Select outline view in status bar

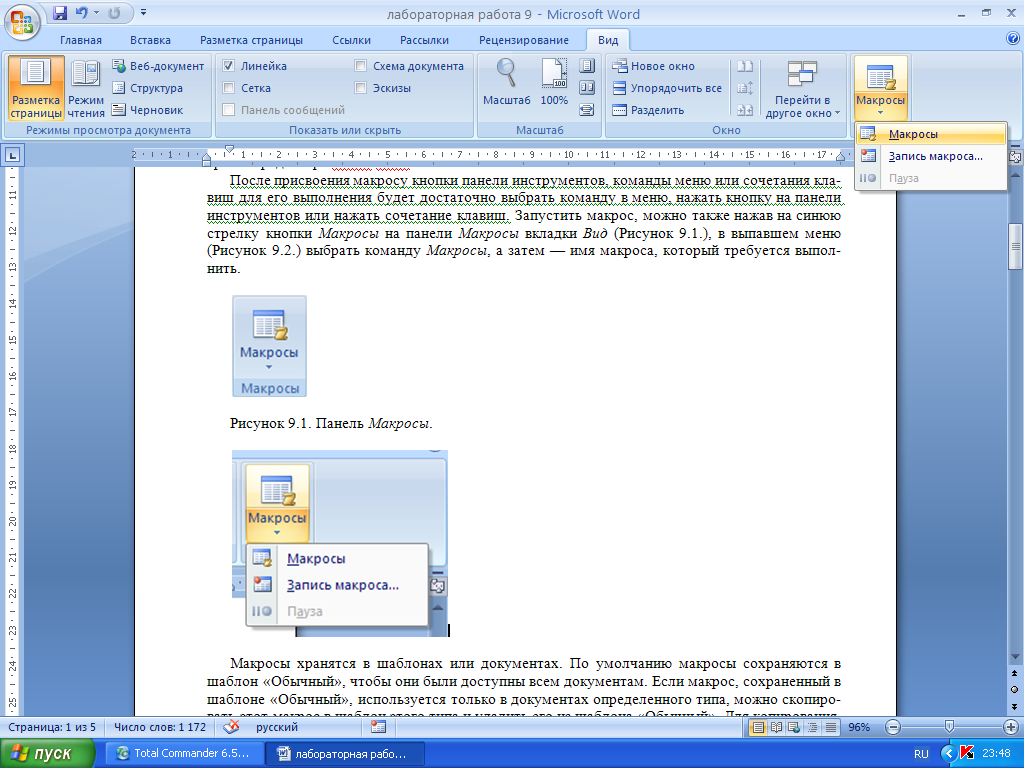tap(812, 727)
